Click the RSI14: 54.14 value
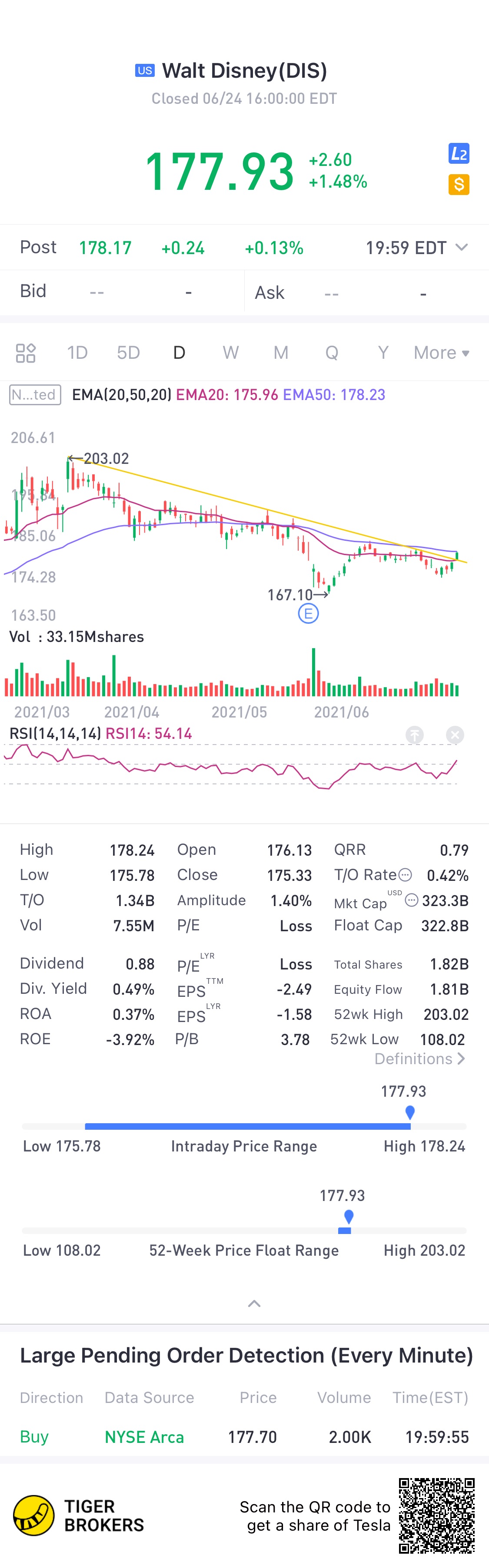This screenshot has height=1568, width=489. (x=149, y=734)
